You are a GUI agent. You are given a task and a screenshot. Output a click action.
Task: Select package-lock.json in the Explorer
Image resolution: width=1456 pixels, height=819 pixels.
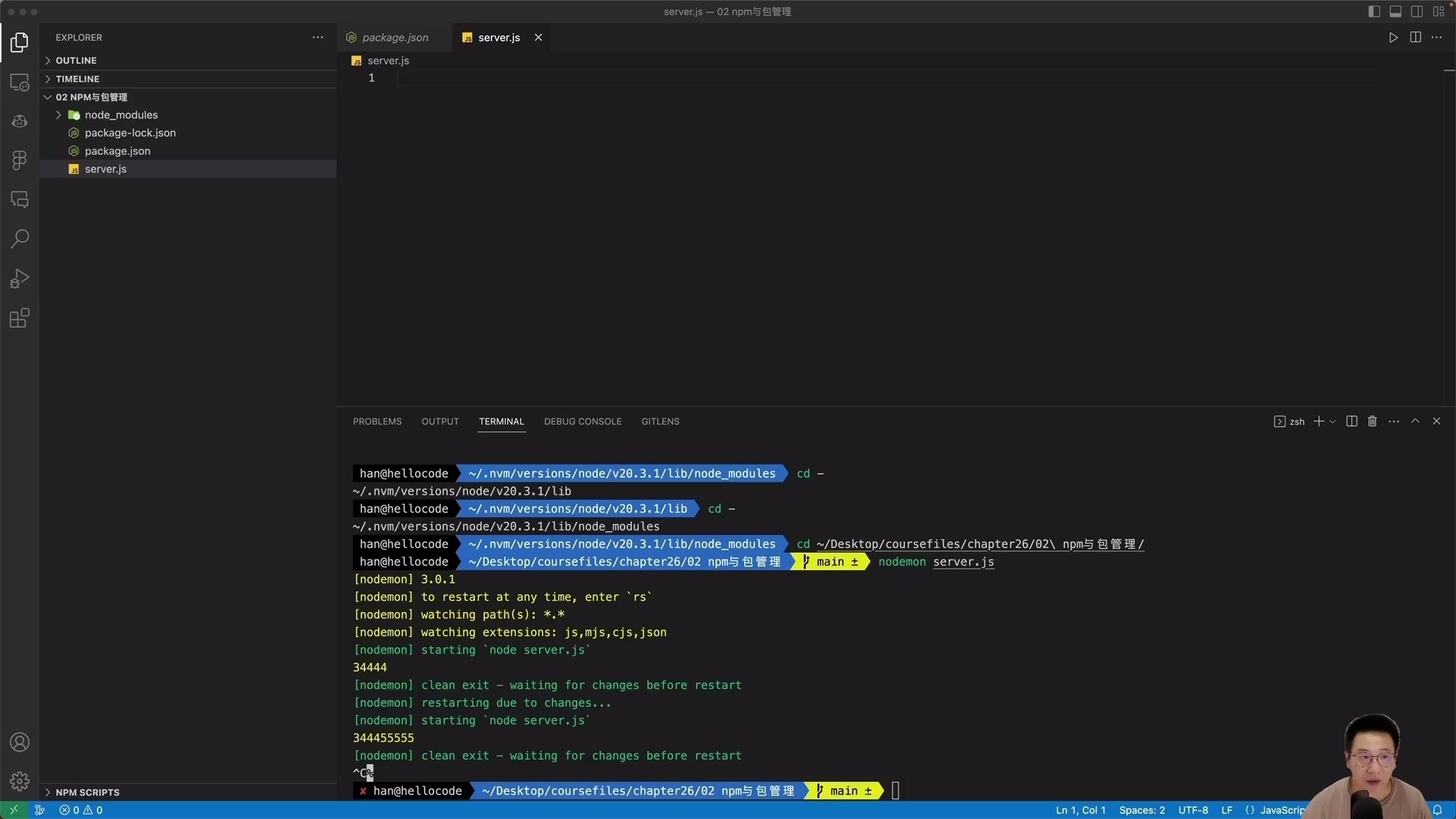pyautogui.click(x=130, y=133)
